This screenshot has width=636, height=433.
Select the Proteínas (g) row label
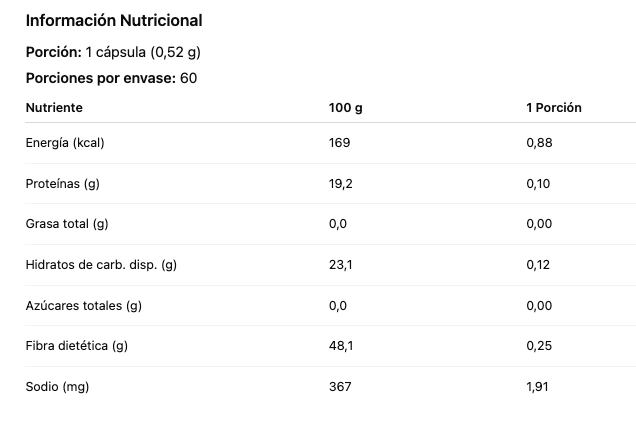(x=63, y=183)
